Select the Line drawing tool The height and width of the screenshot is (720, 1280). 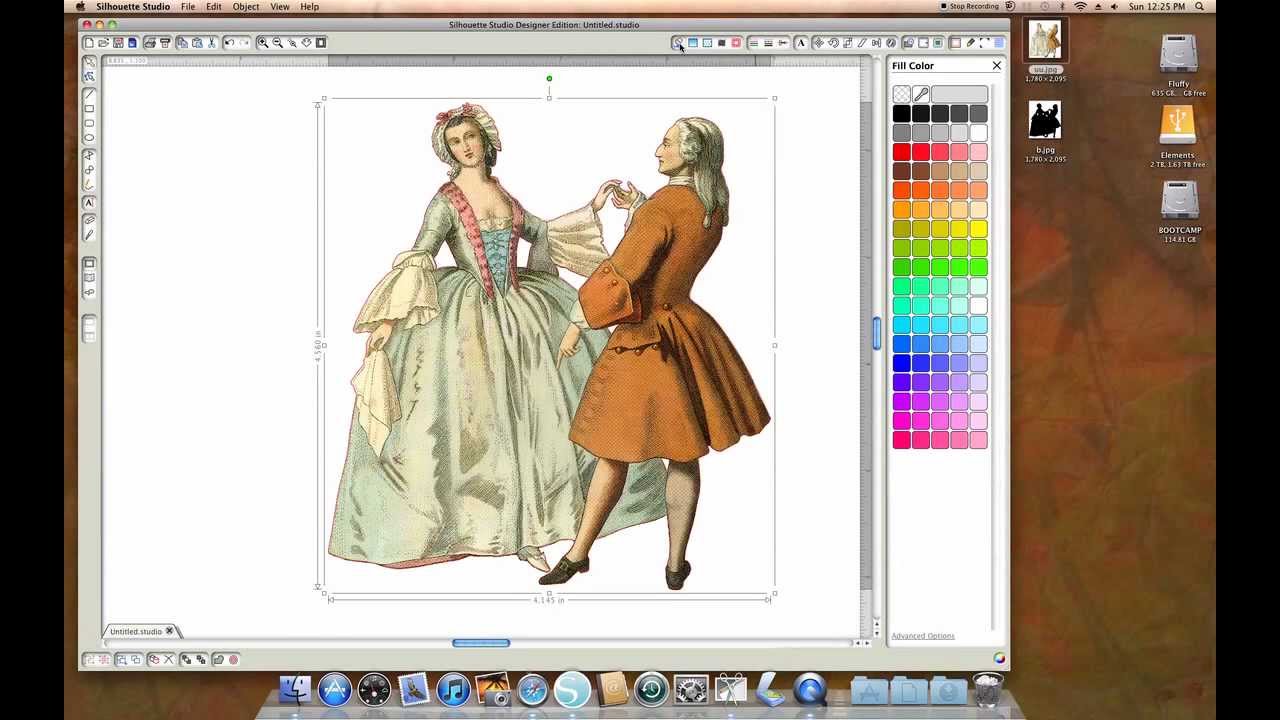pos(89,93)
